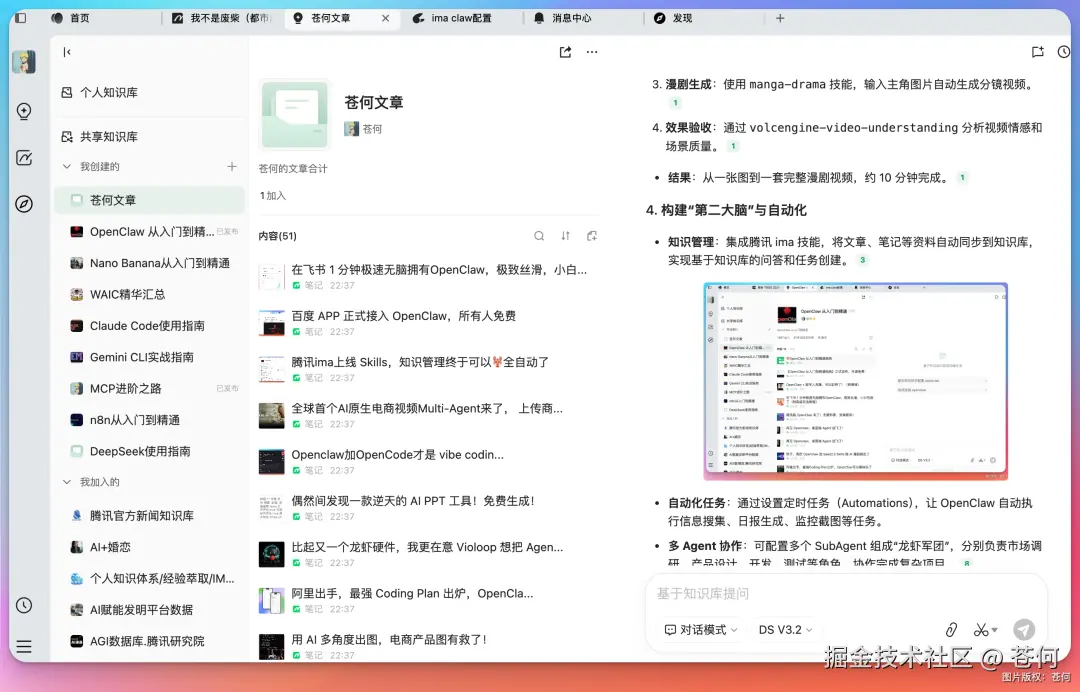Open the hamburger menu at bottom left
This screenshot has width=1080, height=692.
[x=24, y=645]
